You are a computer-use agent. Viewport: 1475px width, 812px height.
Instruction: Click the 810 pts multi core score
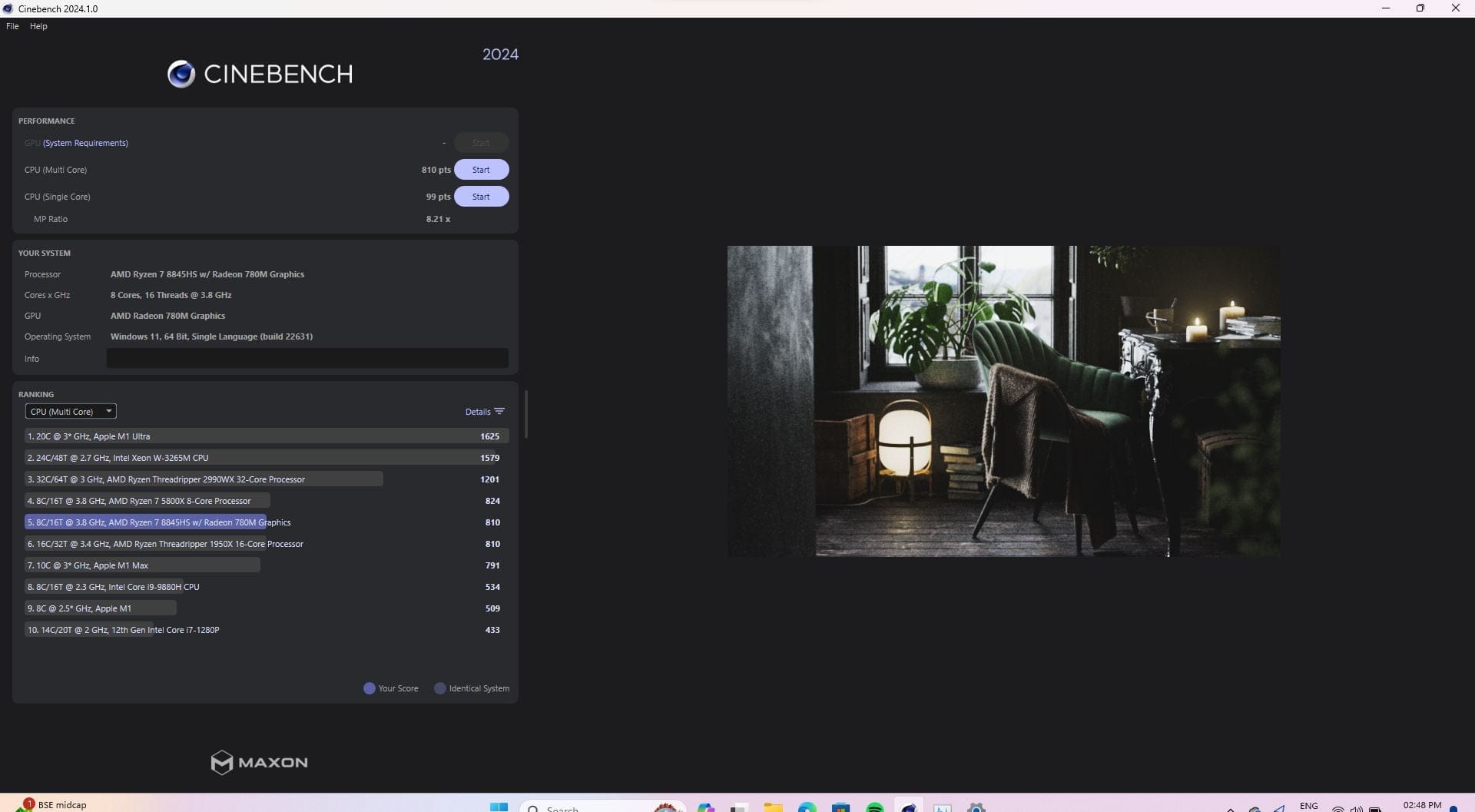click(x=436, y=170)
